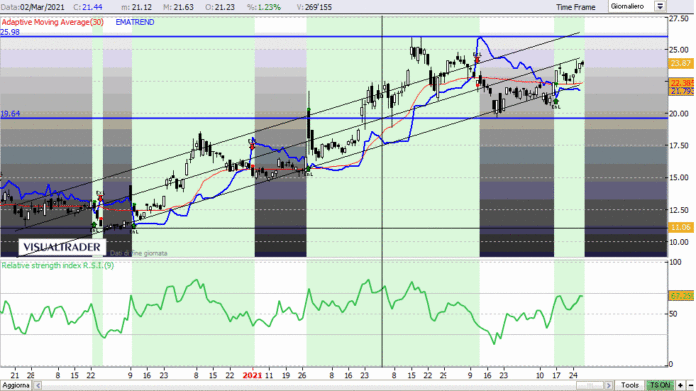Select the Adaptive Moving Average(30) label
The image size is (696, 391).
click(x=52, y=22)
